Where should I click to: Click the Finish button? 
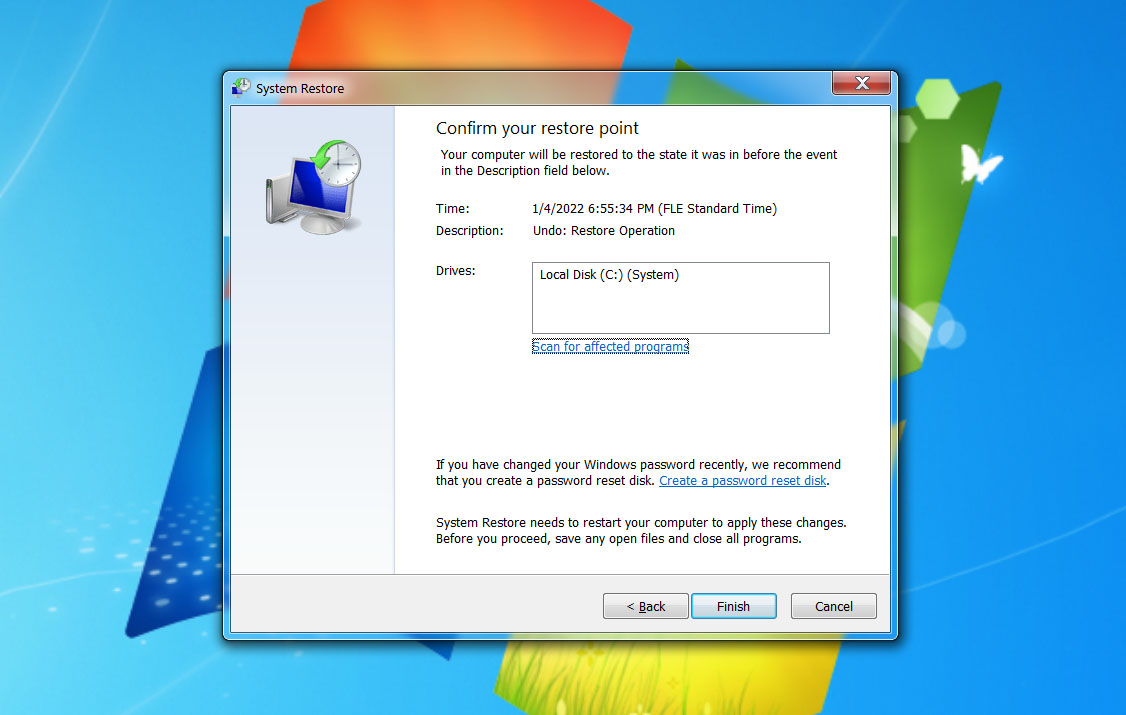(733, 606)
